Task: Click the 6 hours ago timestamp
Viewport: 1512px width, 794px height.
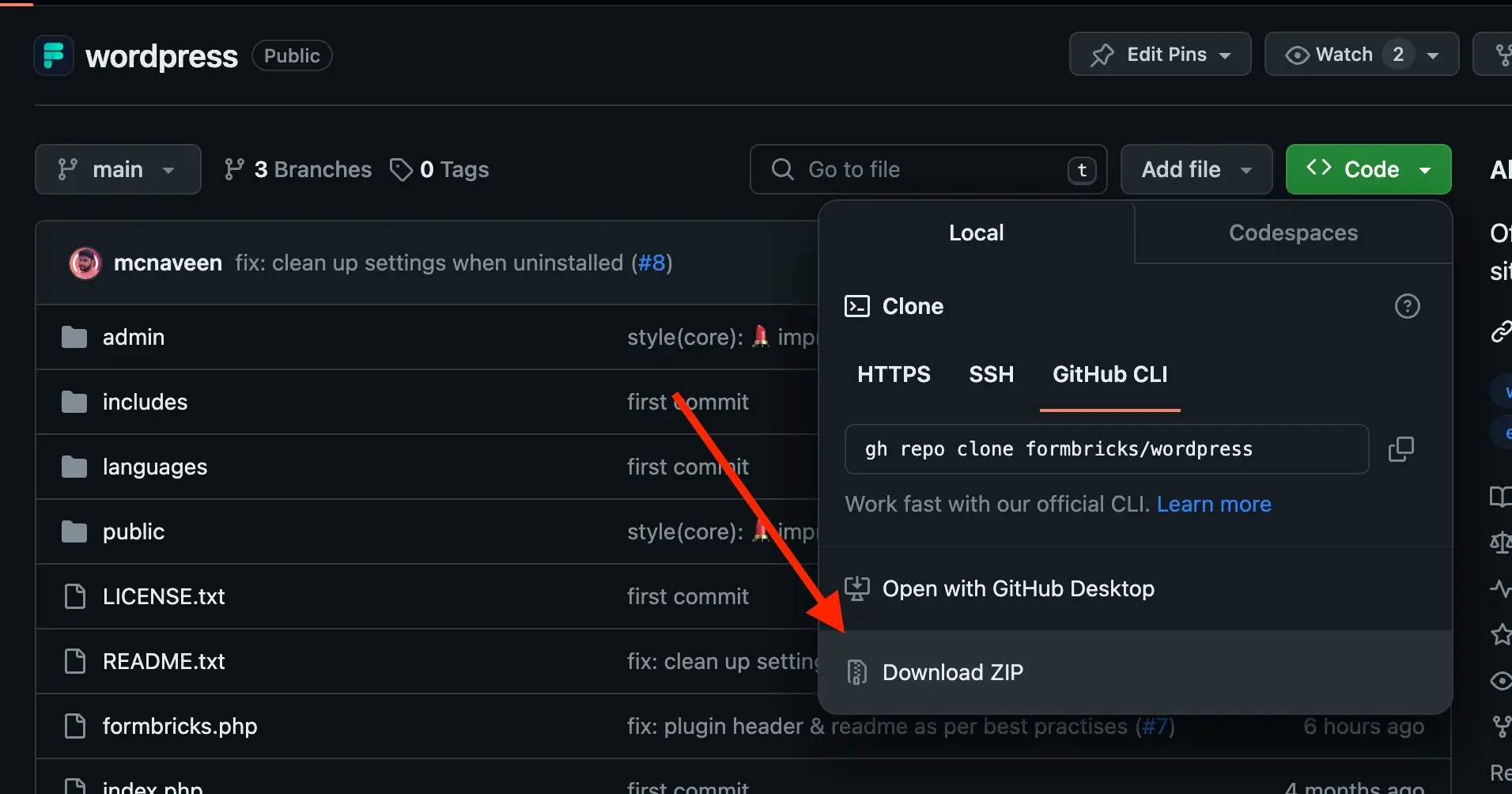Action: pos(1363,726)
